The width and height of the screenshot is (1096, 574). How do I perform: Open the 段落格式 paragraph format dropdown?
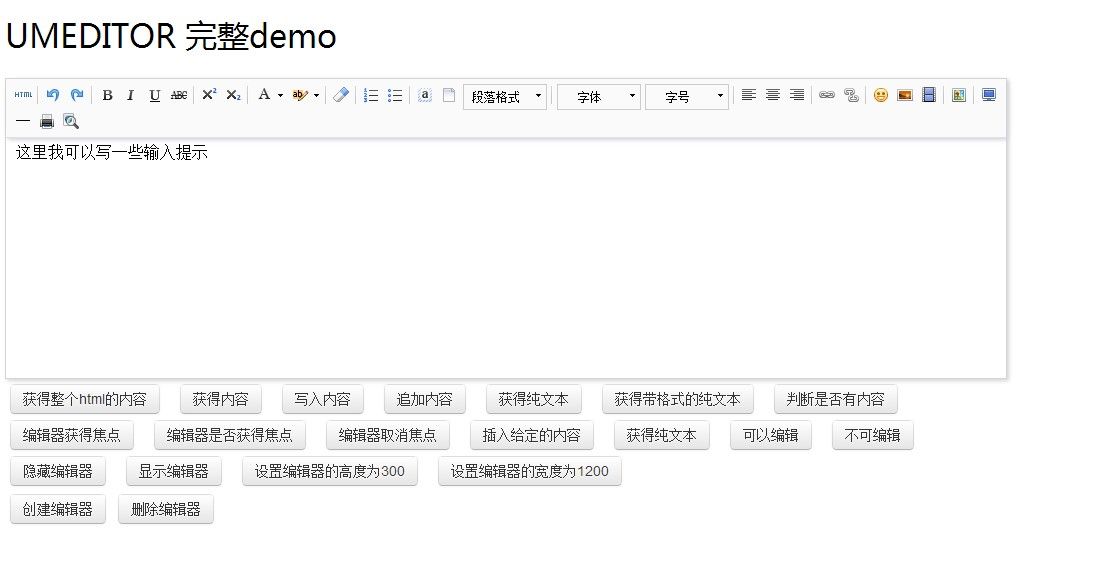pyautogui.click(x=505, y=96)
